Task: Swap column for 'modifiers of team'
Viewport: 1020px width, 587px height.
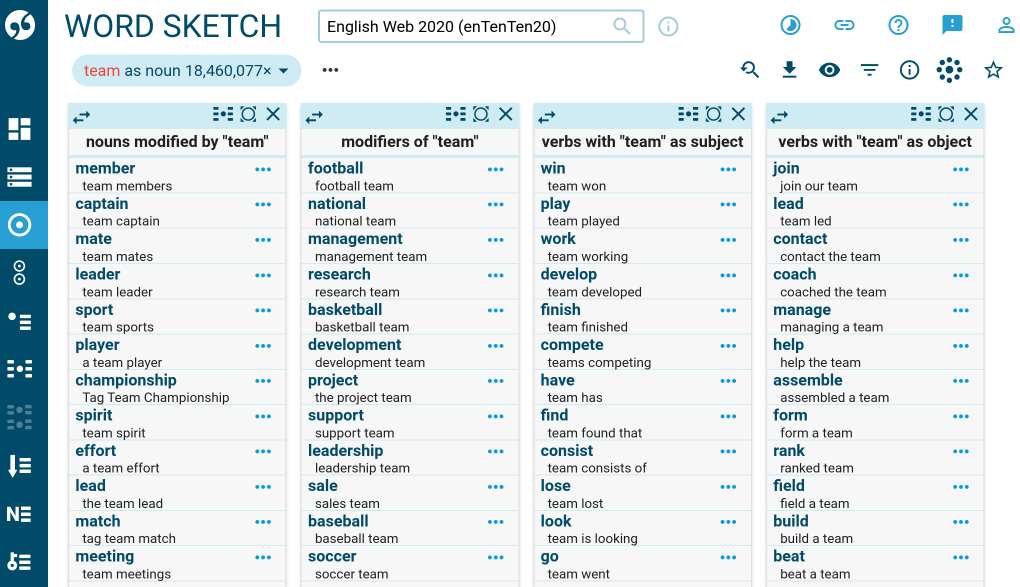Action: 314,117
